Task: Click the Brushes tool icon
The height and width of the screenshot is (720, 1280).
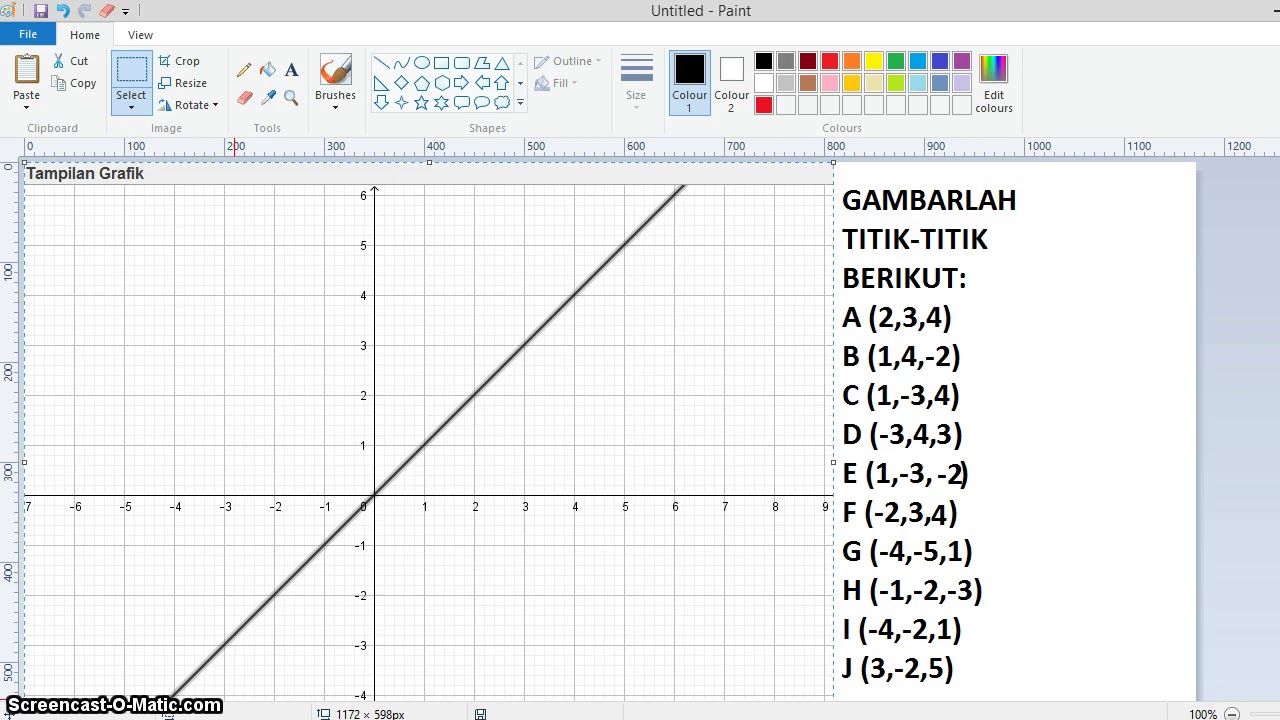Action: [335, 70]
